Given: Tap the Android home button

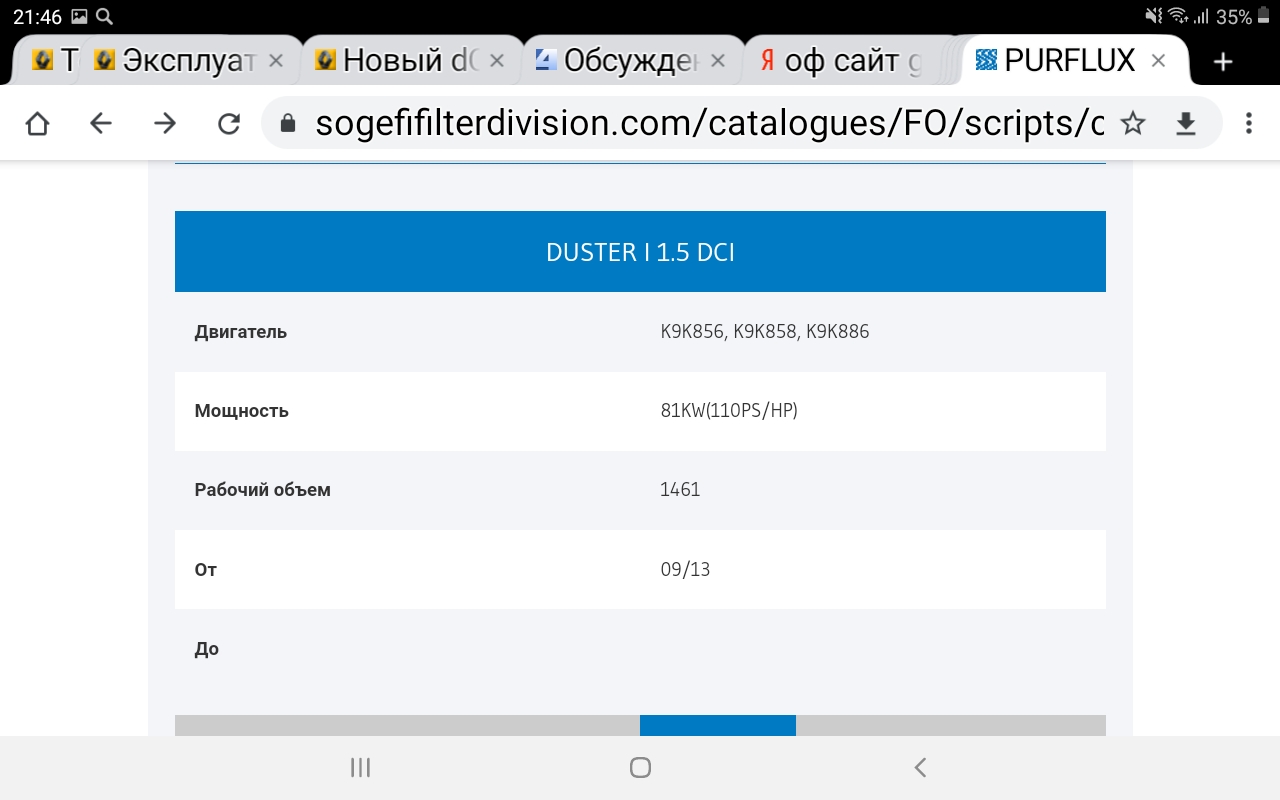Looking at the screenshot, I should point(640,767).
